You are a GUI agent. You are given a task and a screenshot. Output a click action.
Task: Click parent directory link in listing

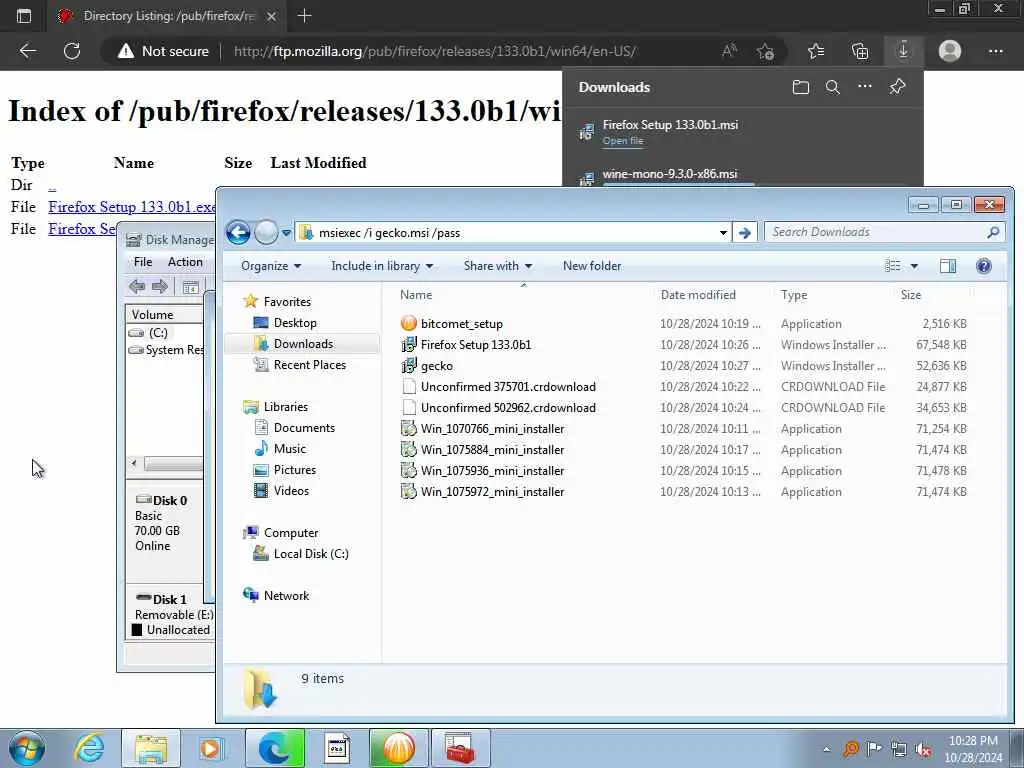click(x=52, y=185)
